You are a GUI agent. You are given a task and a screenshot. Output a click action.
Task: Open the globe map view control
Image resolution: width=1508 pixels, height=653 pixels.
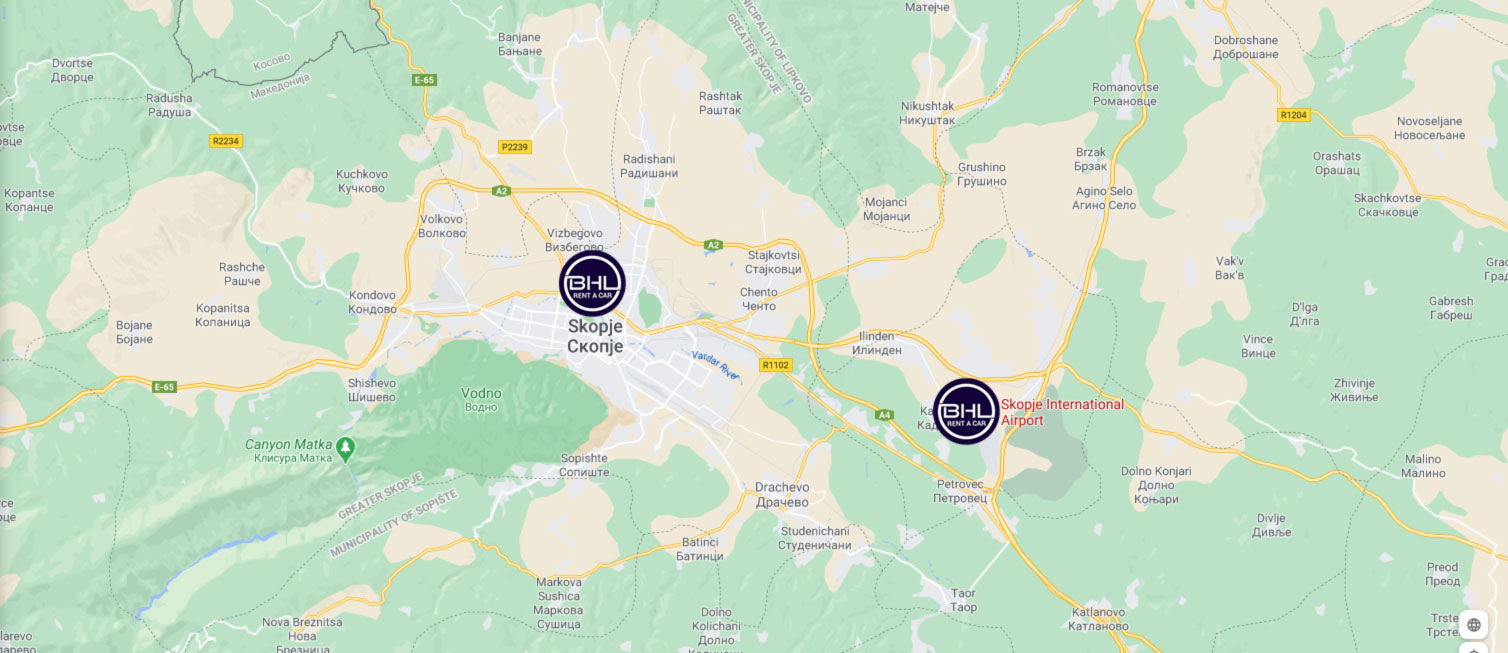pyautogui.click(x=1473, y=625)
